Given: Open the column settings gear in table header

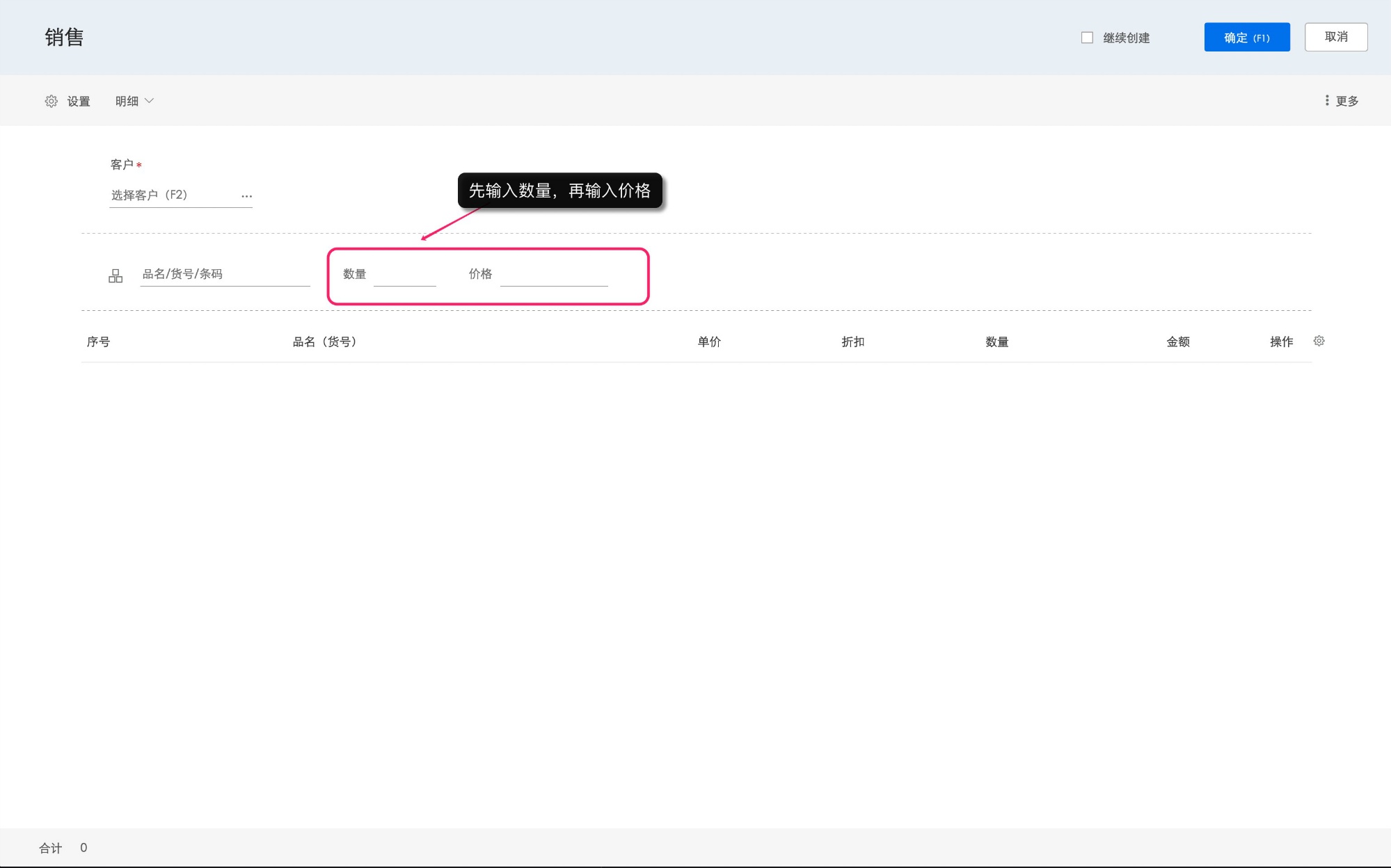Looking at the screenshot, I should point(1319,341).
